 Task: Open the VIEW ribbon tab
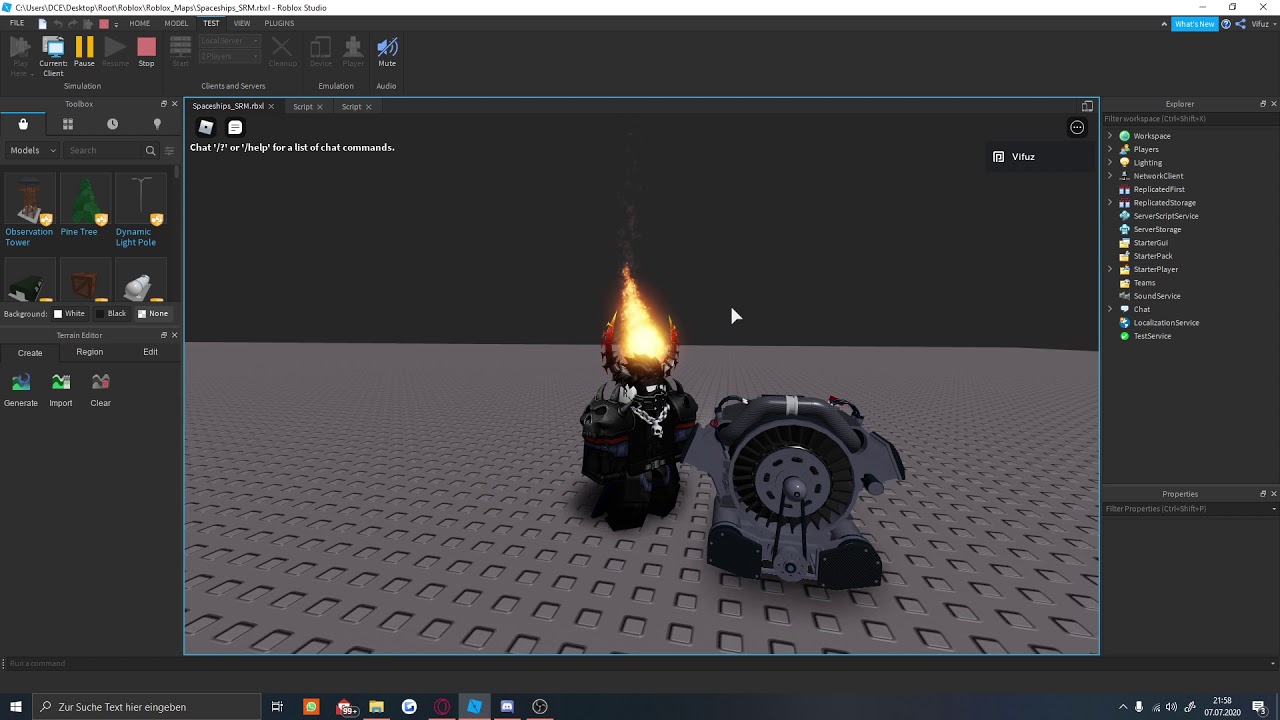coord(242,23)
